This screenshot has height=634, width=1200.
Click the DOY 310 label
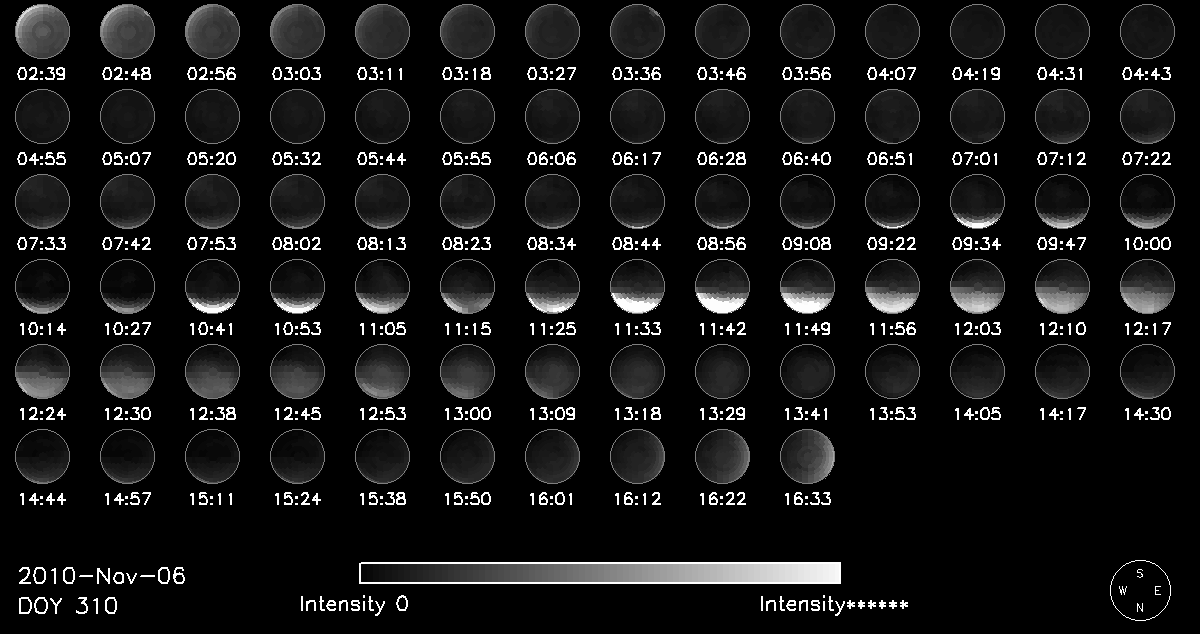68,606
